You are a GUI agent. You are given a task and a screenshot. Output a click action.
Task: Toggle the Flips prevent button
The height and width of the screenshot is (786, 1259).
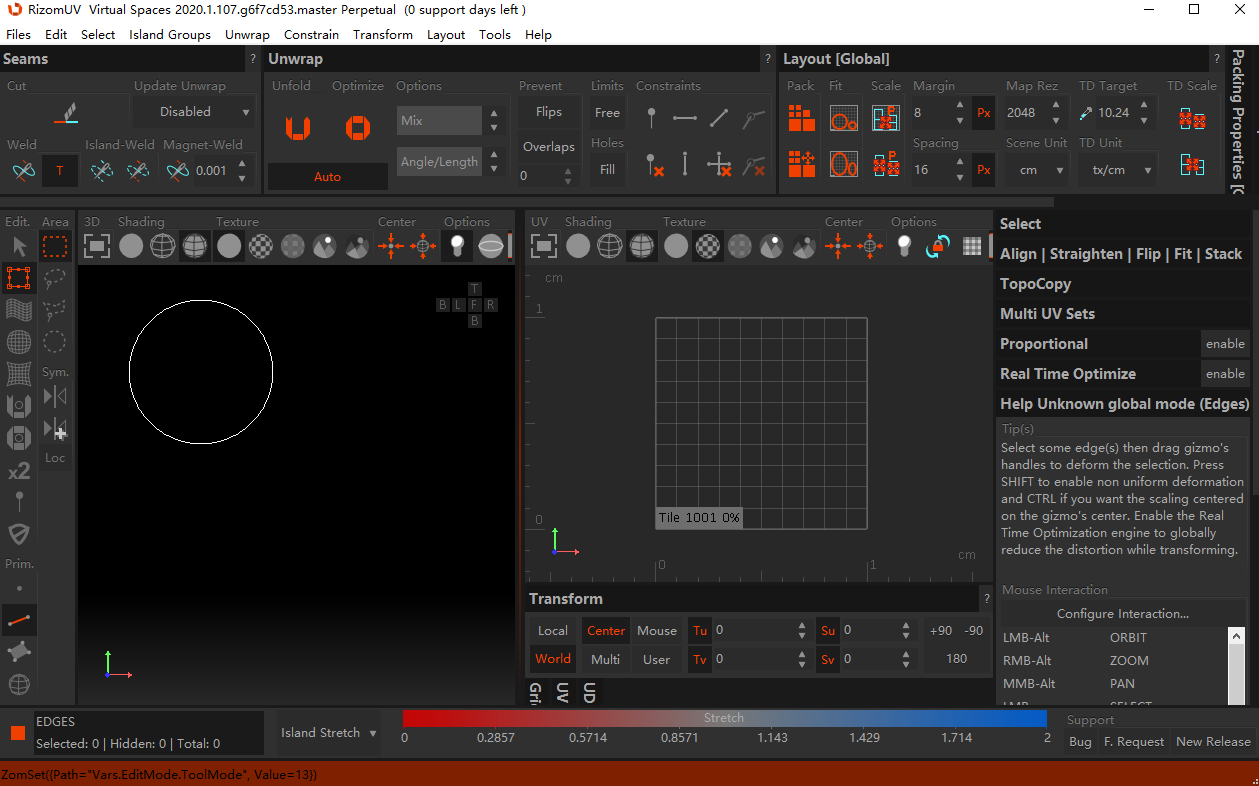[x=549, y=112]
